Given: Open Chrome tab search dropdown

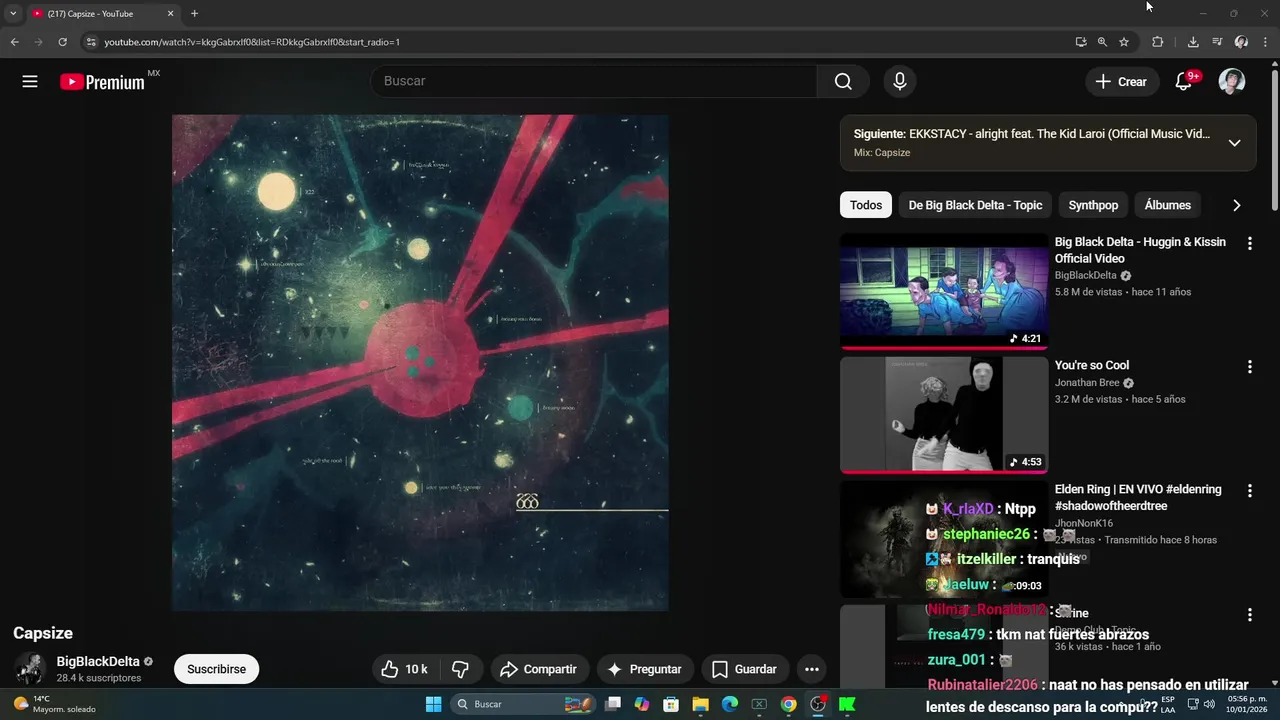Looking at the screenshot, I should coord(13,14).
